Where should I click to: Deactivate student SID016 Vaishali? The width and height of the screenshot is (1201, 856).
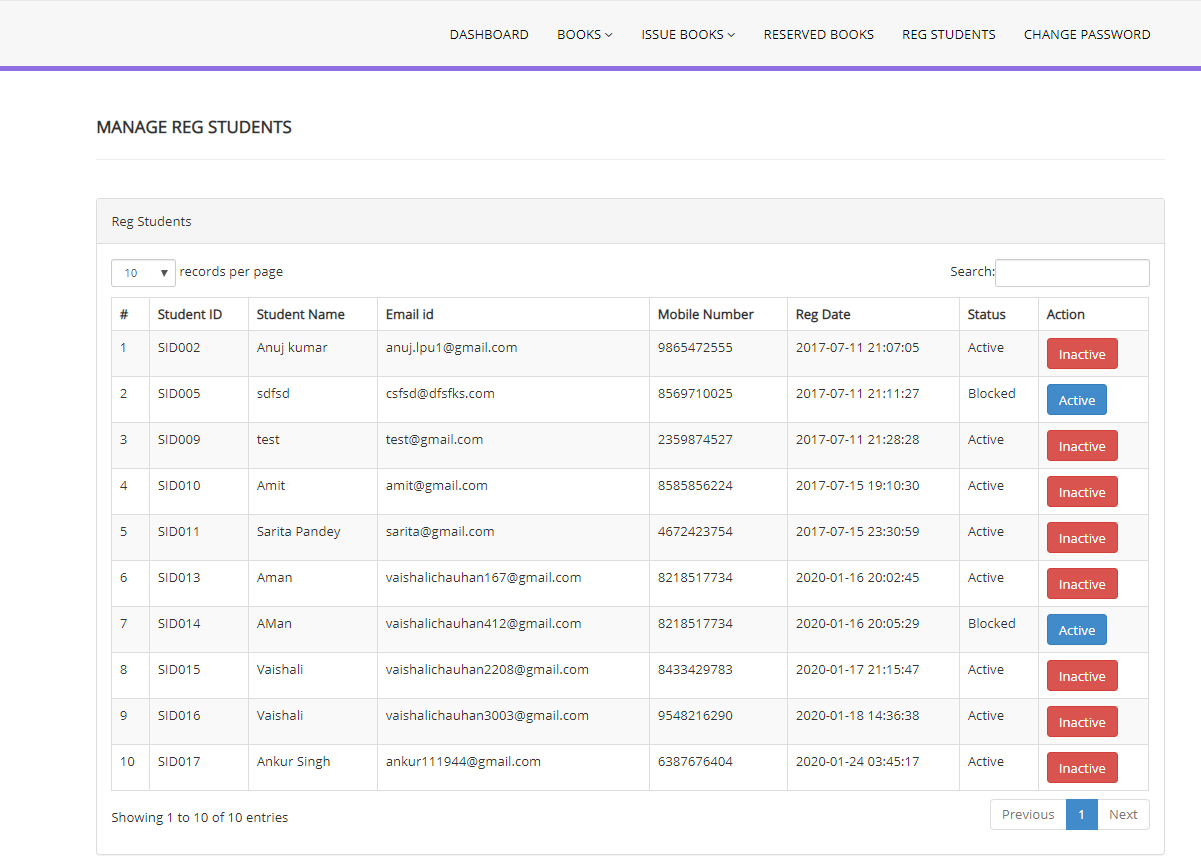coord(1082,721)
